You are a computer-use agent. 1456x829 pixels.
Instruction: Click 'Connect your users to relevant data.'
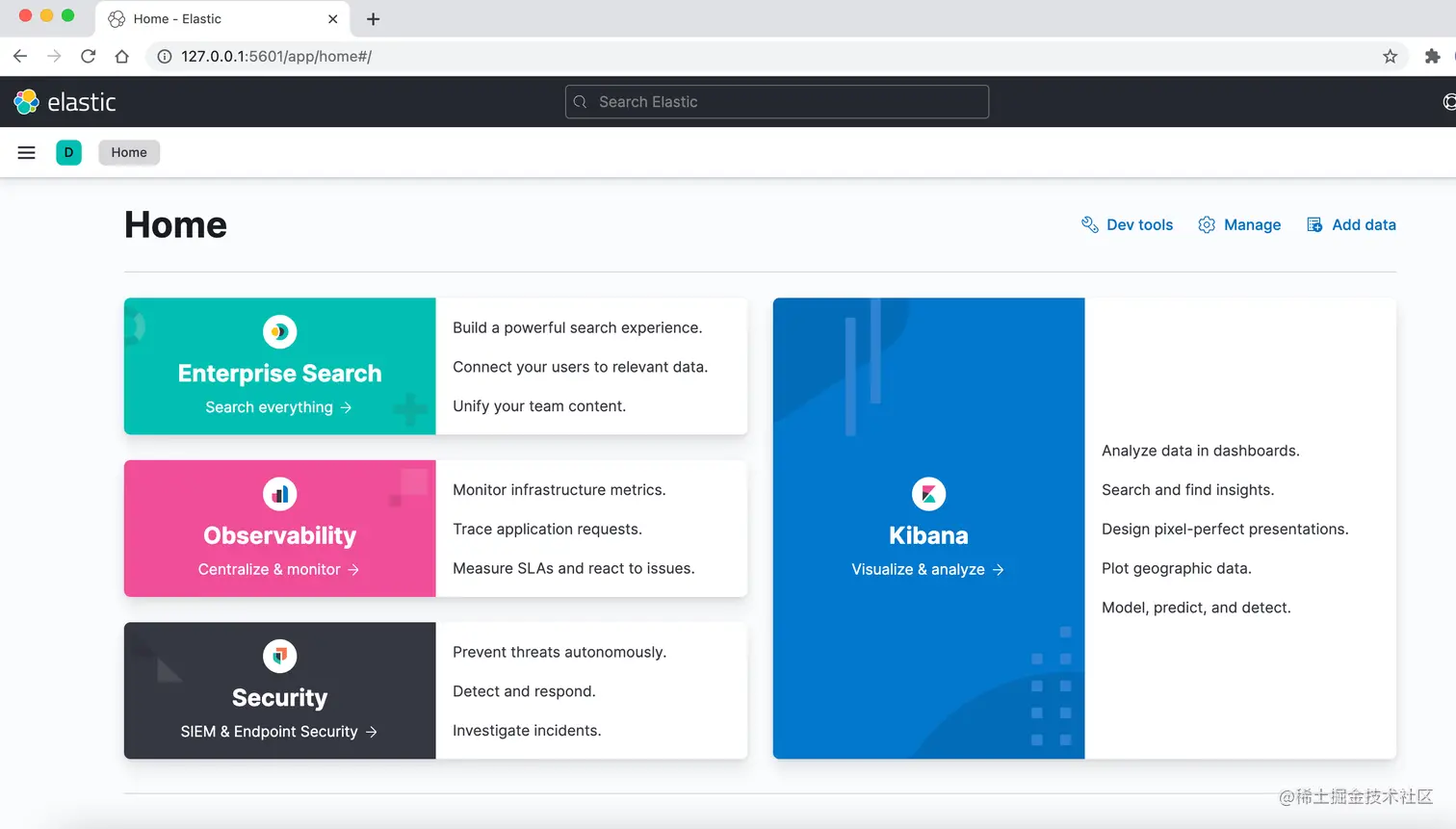(581, 367)
